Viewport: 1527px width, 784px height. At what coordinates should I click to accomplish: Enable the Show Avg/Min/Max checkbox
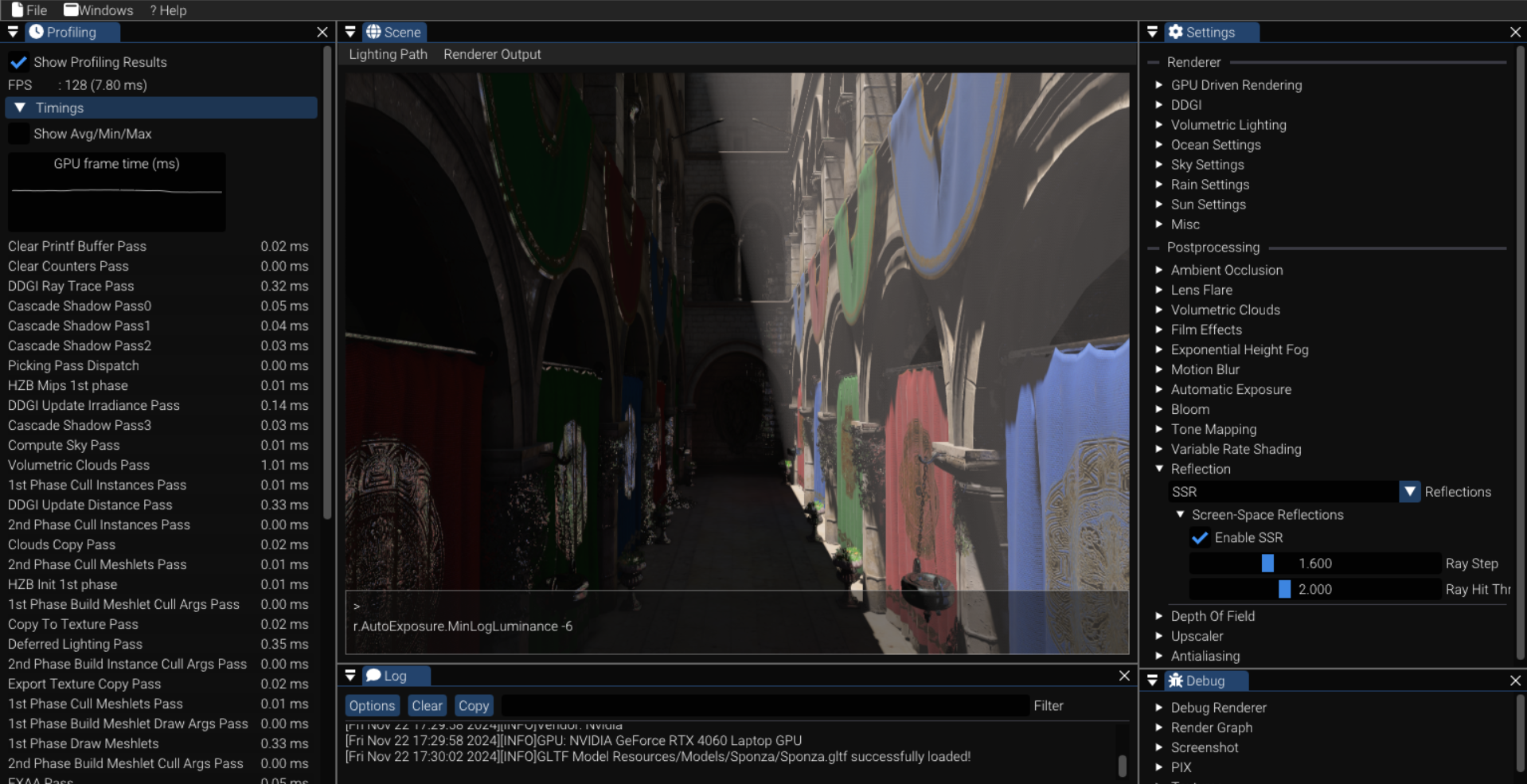(18, 134)
